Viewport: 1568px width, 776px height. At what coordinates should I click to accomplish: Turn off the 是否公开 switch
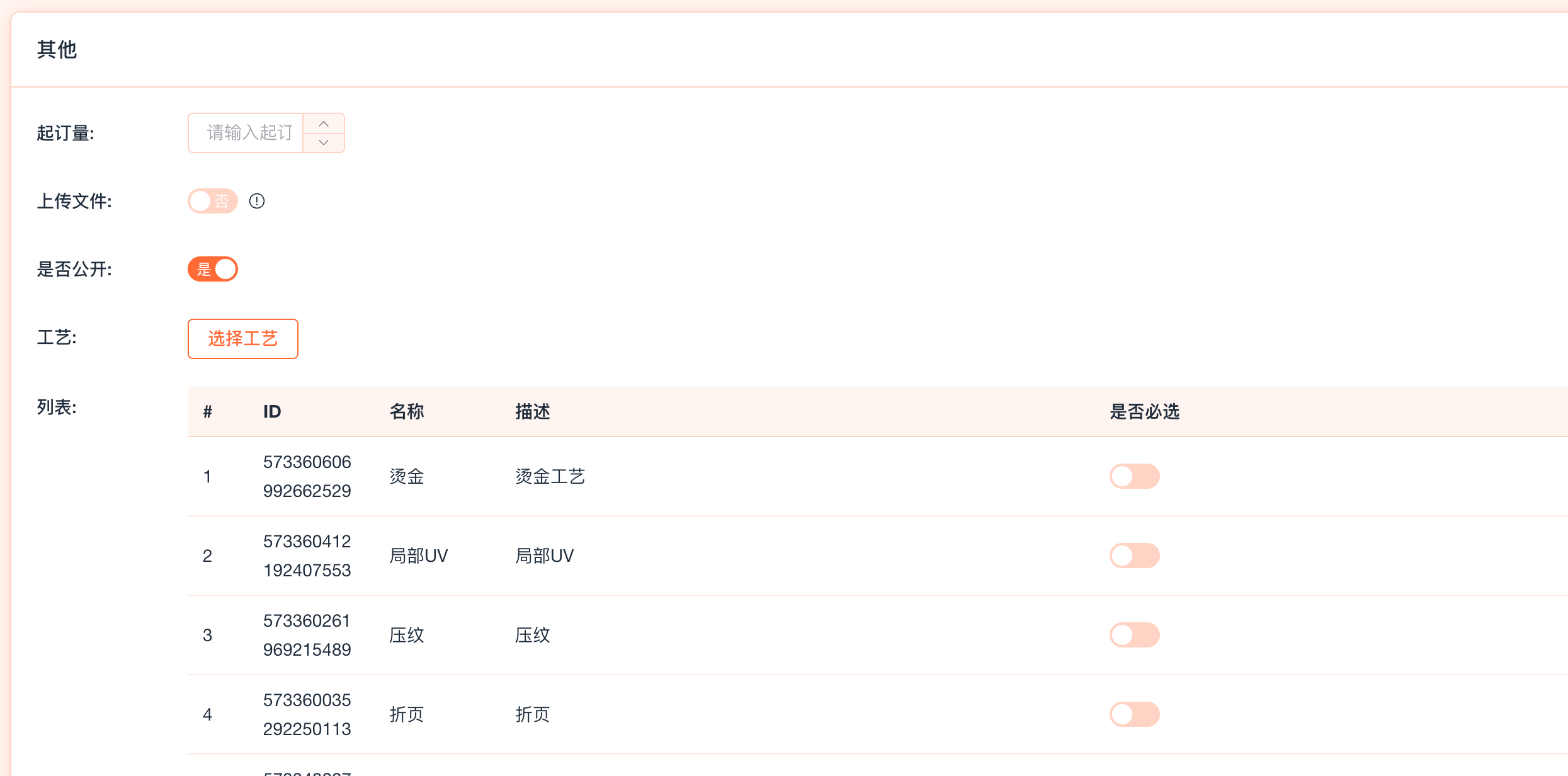tap(213, 269)
